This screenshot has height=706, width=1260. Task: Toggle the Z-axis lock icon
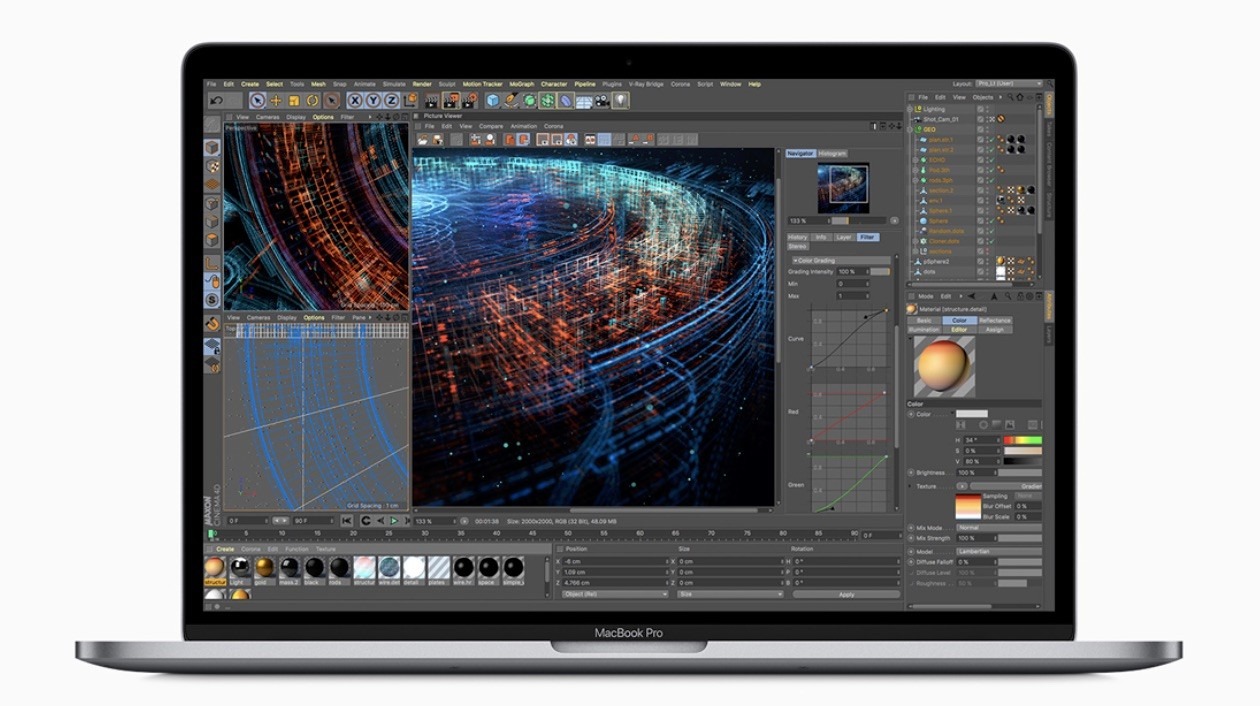click(391, 101)
